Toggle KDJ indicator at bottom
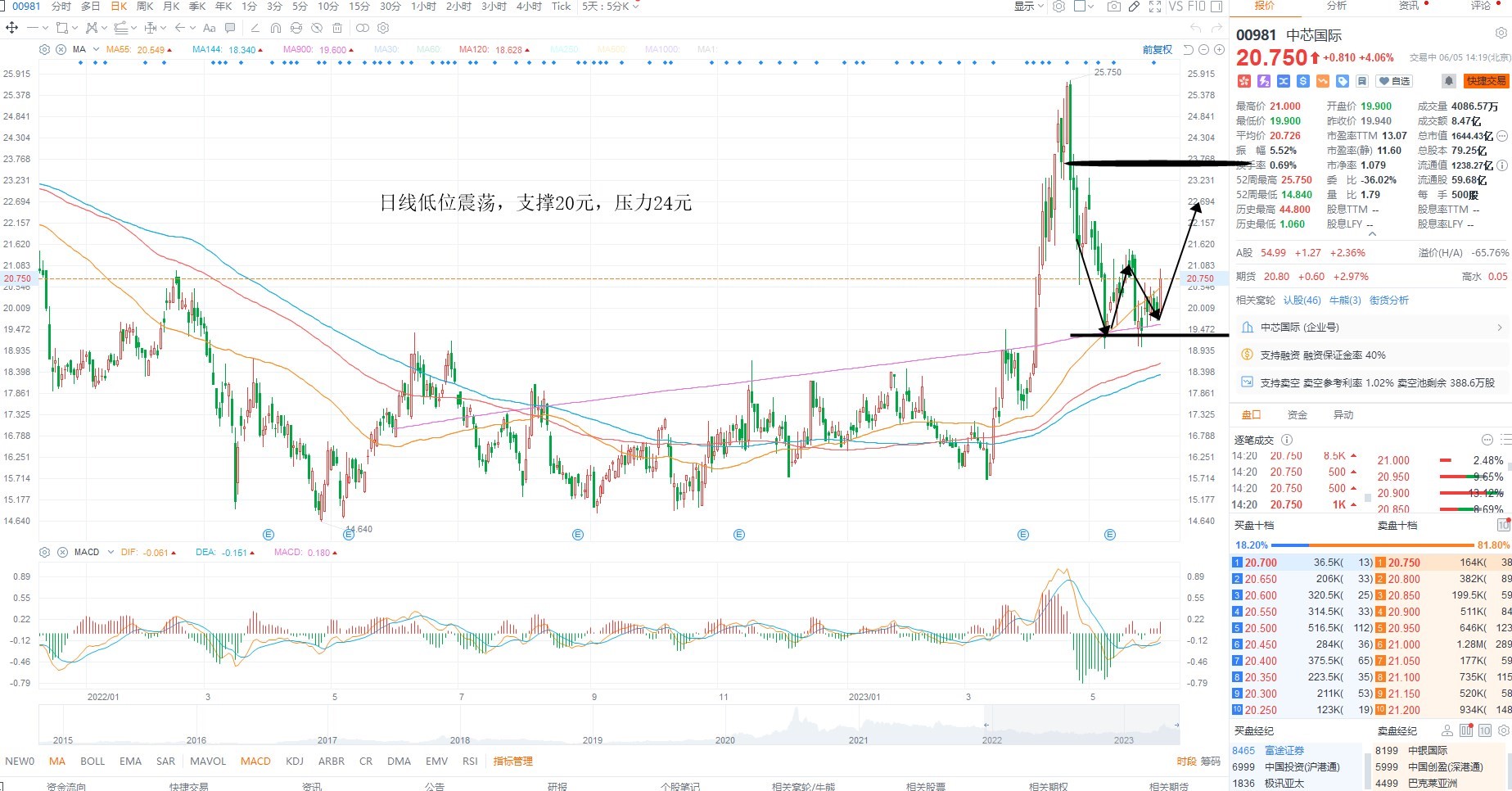Image resolution: width=1512 pixels, height=791 pixels. click(x=295, y=761)
